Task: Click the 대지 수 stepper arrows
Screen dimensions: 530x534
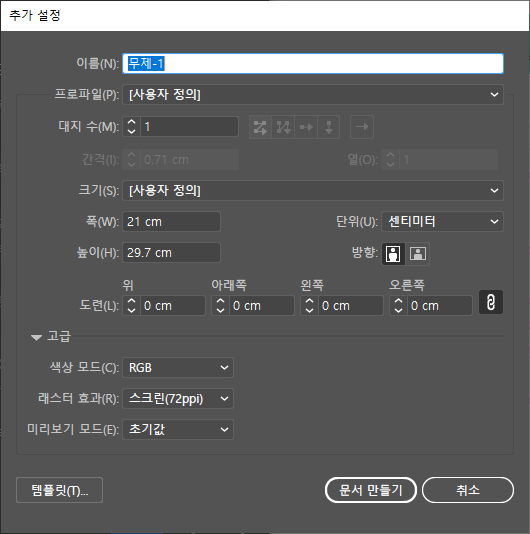Action: [131, 127]
